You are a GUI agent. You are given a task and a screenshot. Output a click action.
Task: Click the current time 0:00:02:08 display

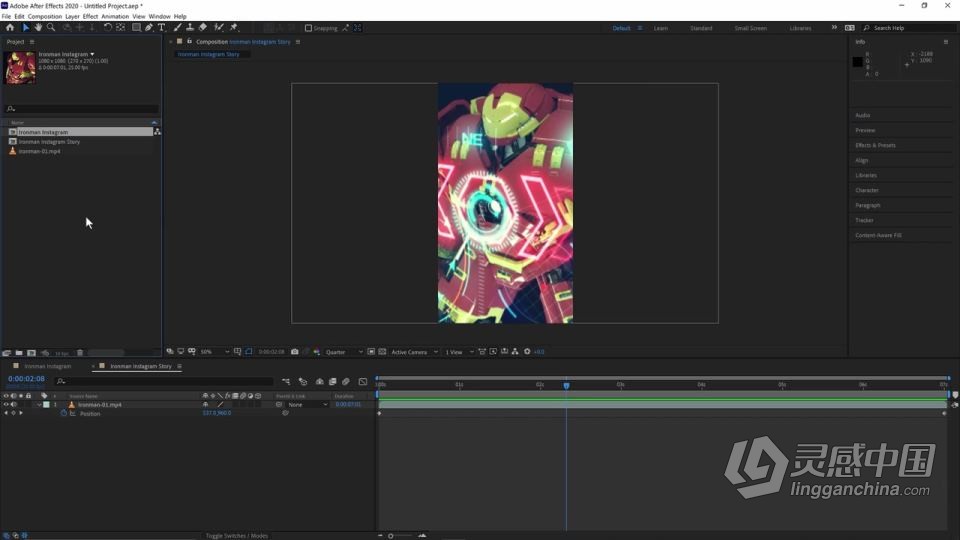26,379
